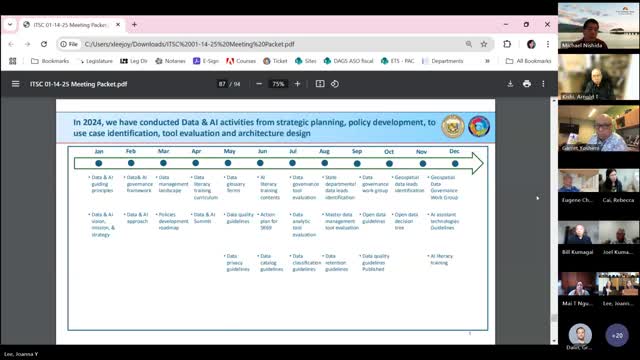640x360 pixels.
Task: Click the state seal logo in slide header
Action: [453, 127]
